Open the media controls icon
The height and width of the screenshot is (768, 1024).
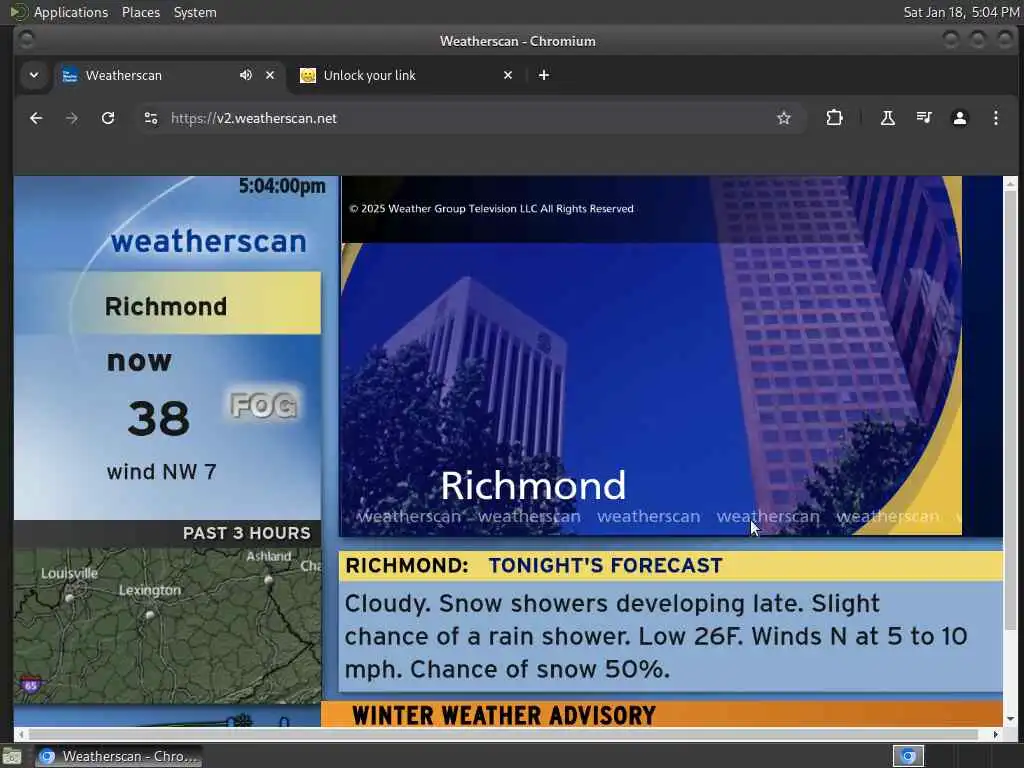pyautogui.click(x=923, y=118)
